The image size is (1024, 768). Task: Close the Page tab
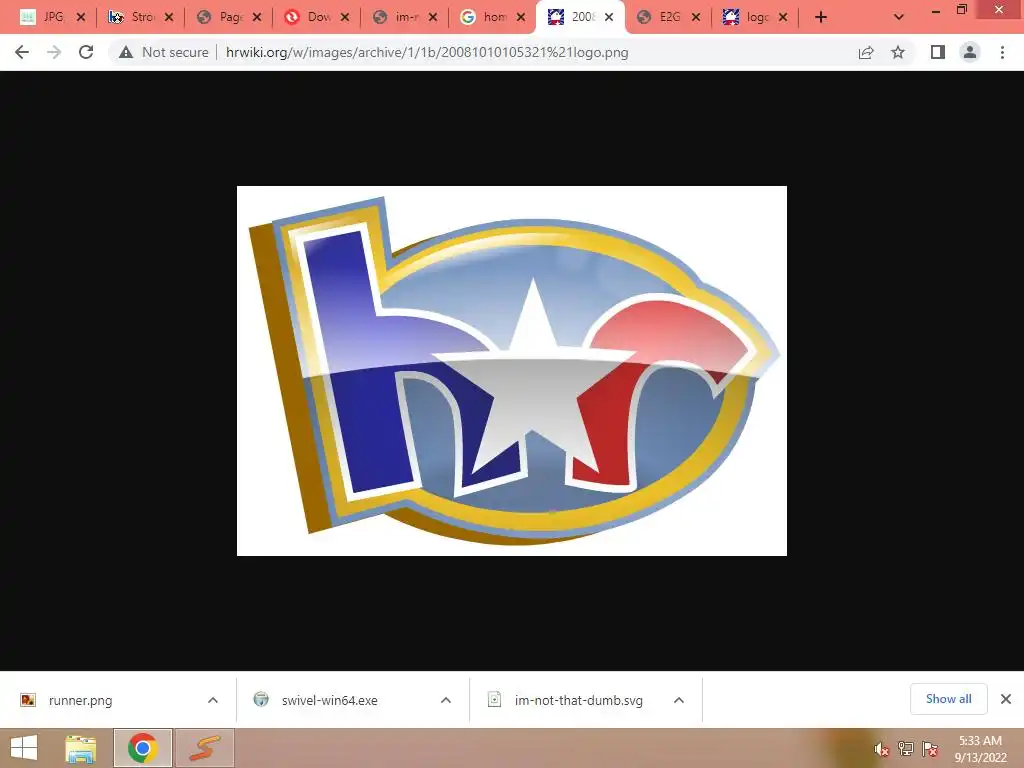(257, 17)
